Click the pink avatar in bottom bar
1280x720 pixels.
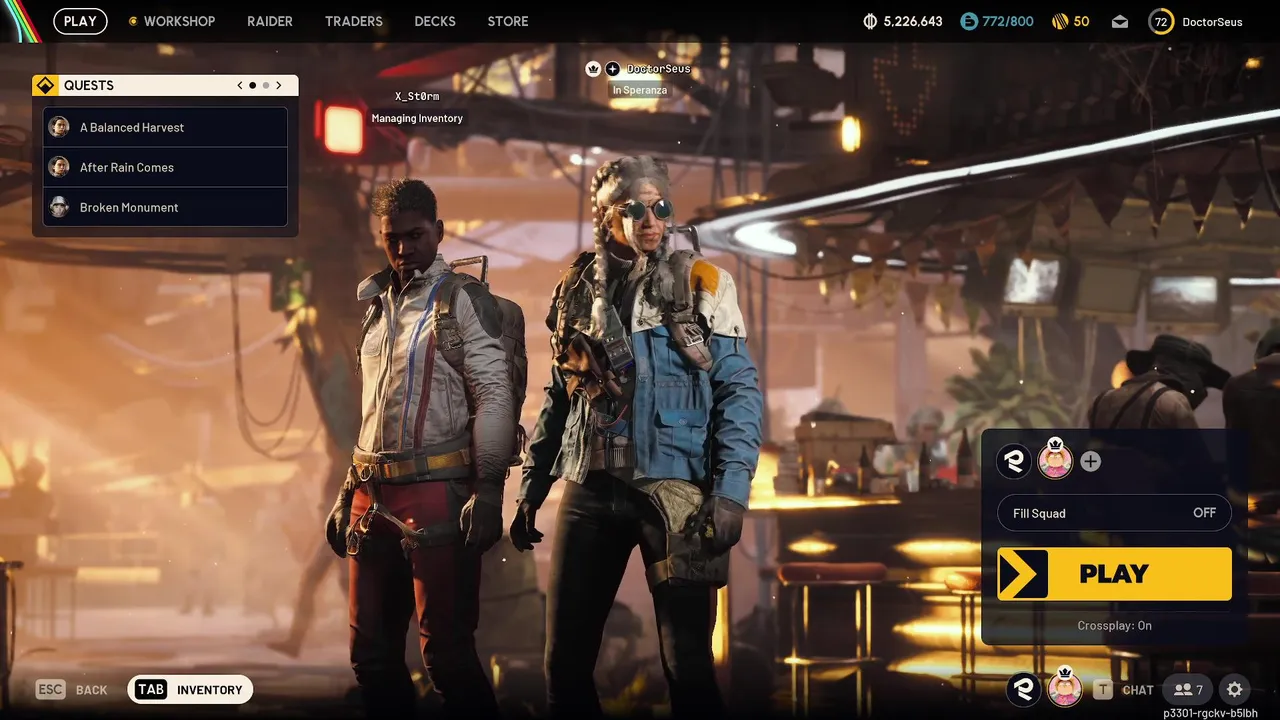point(1064,687)
